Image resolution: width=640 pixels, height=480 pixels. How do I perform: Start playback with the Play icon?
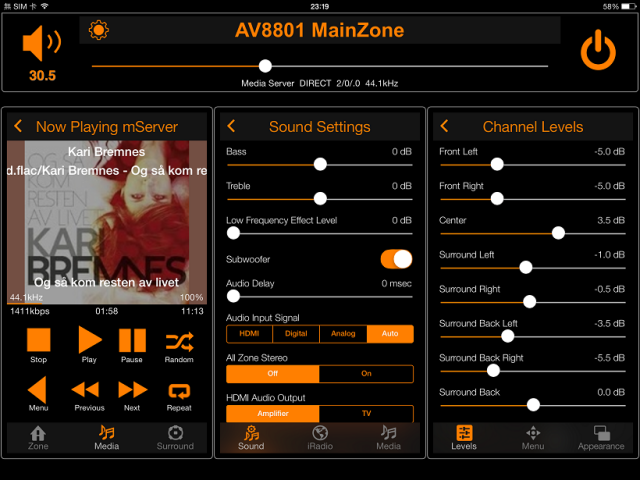pyautogui.click(x=90, y=340)
